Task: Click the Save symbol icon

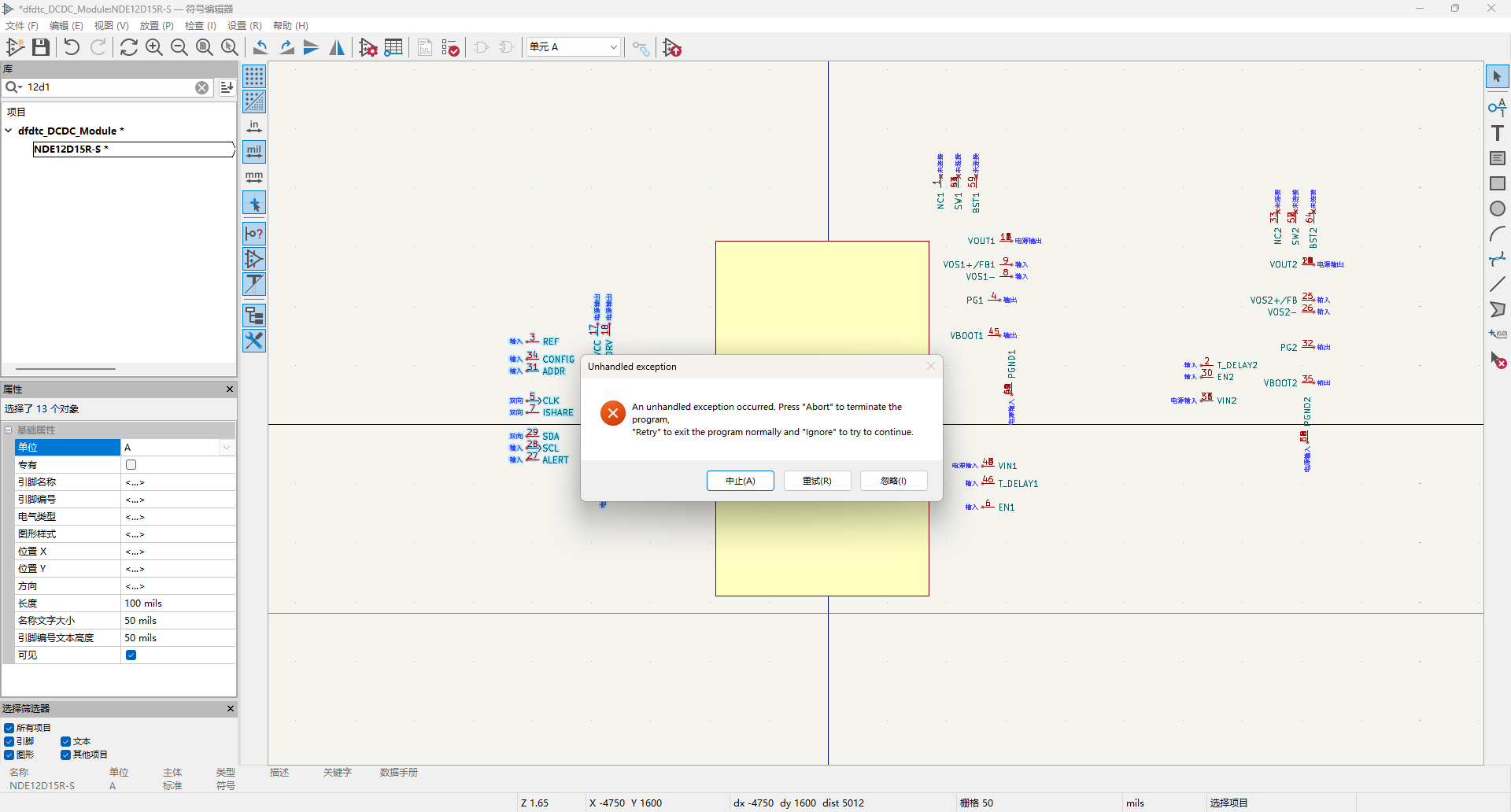Action: (41, 48)
